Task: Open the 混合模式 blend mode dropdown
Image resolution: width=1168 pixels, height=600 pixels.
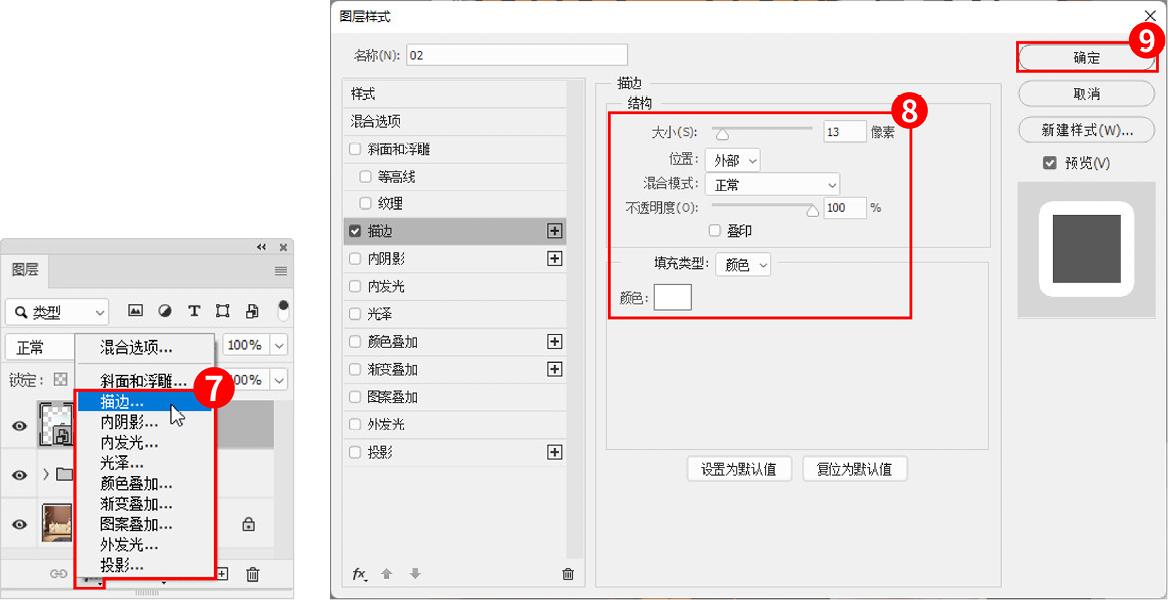Action: (x=772, y=185)
